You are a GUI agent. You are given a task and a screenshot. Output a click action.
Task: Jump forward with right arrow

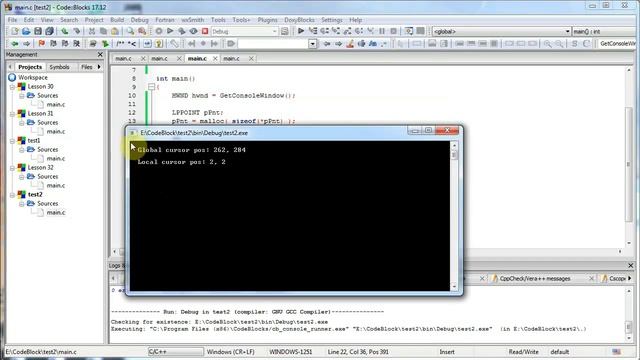[27, 44]
